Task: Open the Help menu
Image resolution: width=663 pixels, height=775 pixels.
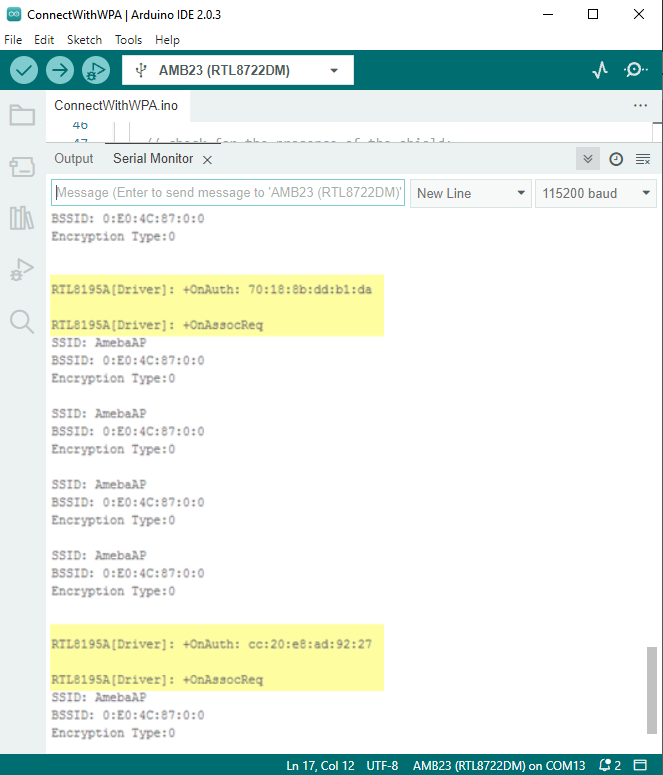Action: tap(167, 40)
